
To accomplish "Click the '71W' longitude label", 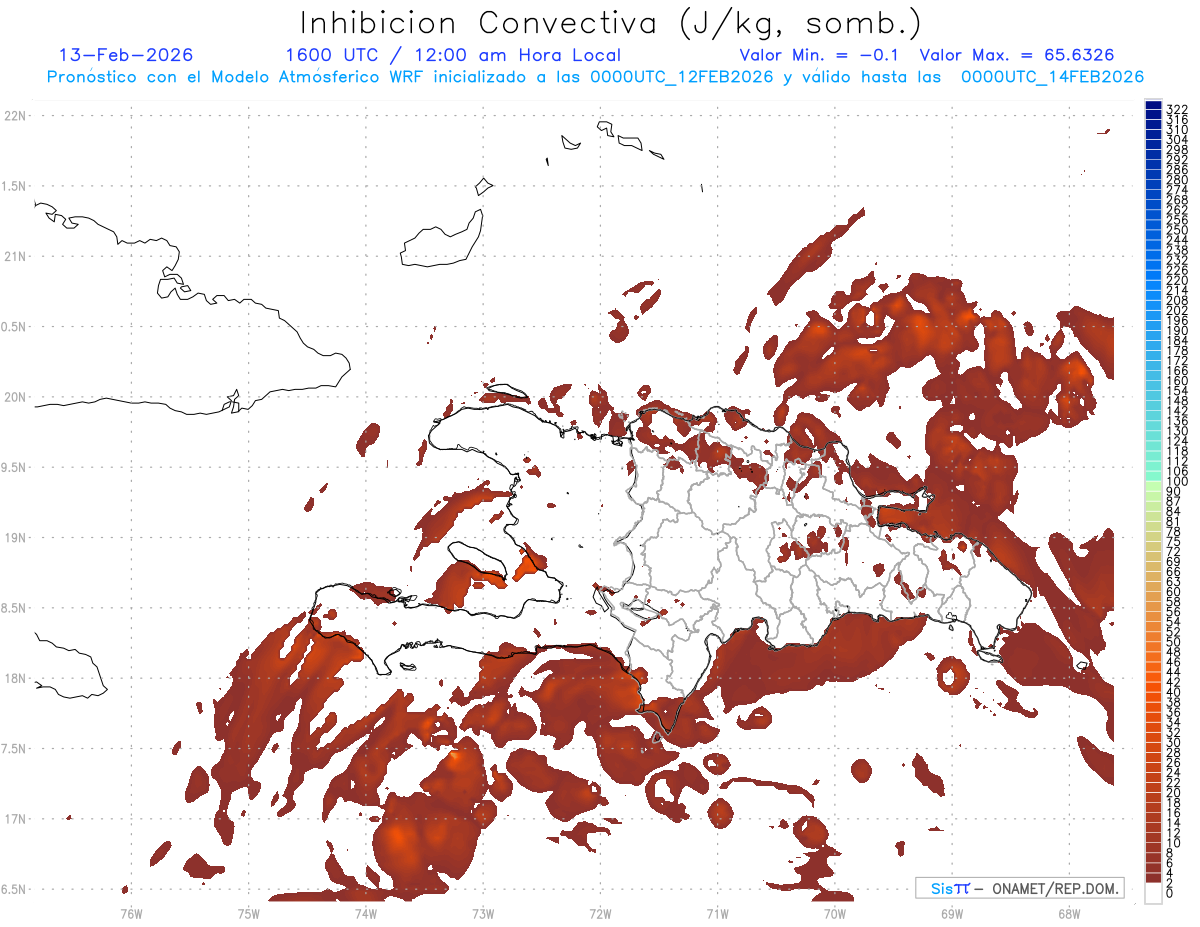I will pyautogui.click(x=717, y=913).
